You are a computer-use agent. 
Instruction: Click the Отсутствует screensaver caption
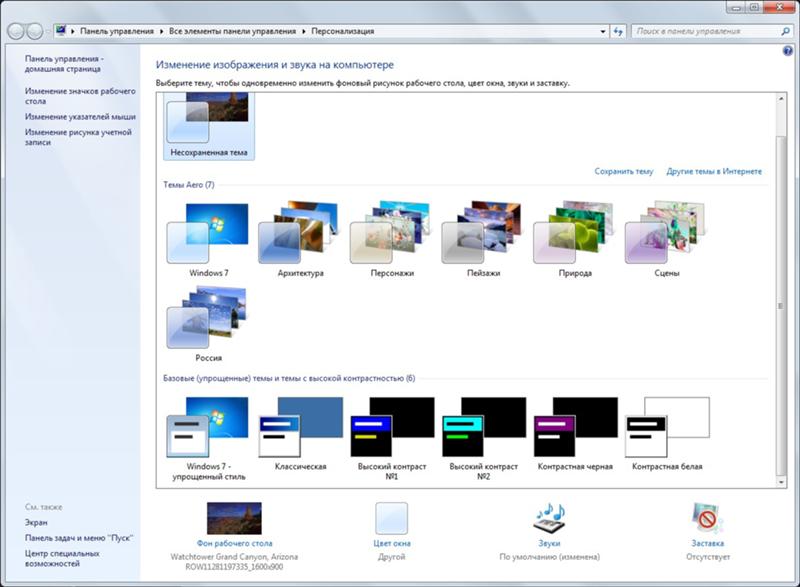[x=708, y=557]
